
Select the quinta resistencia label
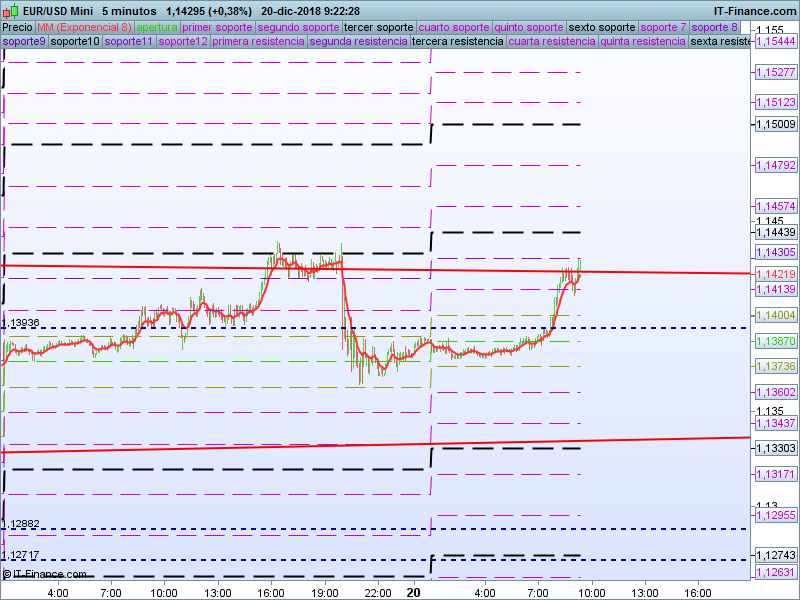tap(643, 42)
